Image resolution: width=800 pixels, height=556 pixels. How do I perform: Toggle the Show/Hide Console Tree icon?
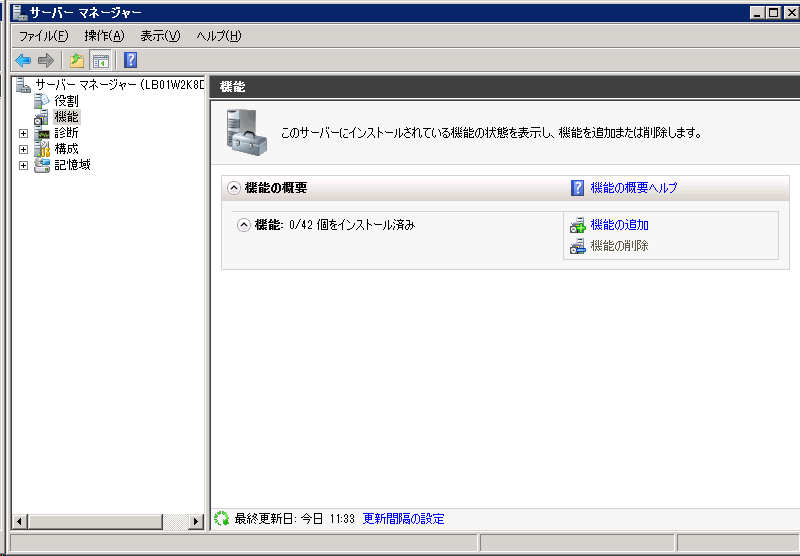pyautogui.click(x=101, y=60)
